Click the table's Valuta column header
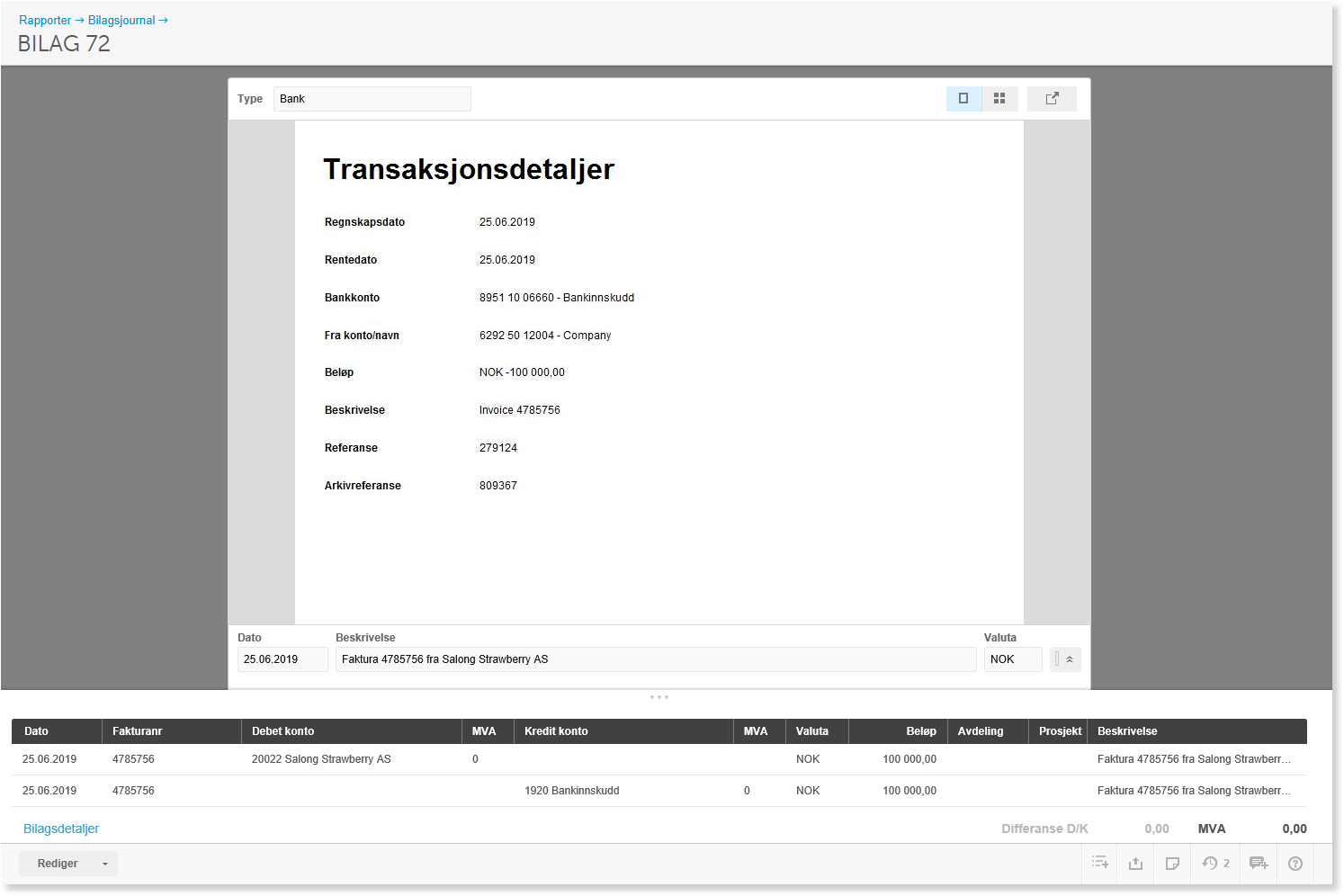Screen dimensions: 1344x896 (x=817, y=731)
